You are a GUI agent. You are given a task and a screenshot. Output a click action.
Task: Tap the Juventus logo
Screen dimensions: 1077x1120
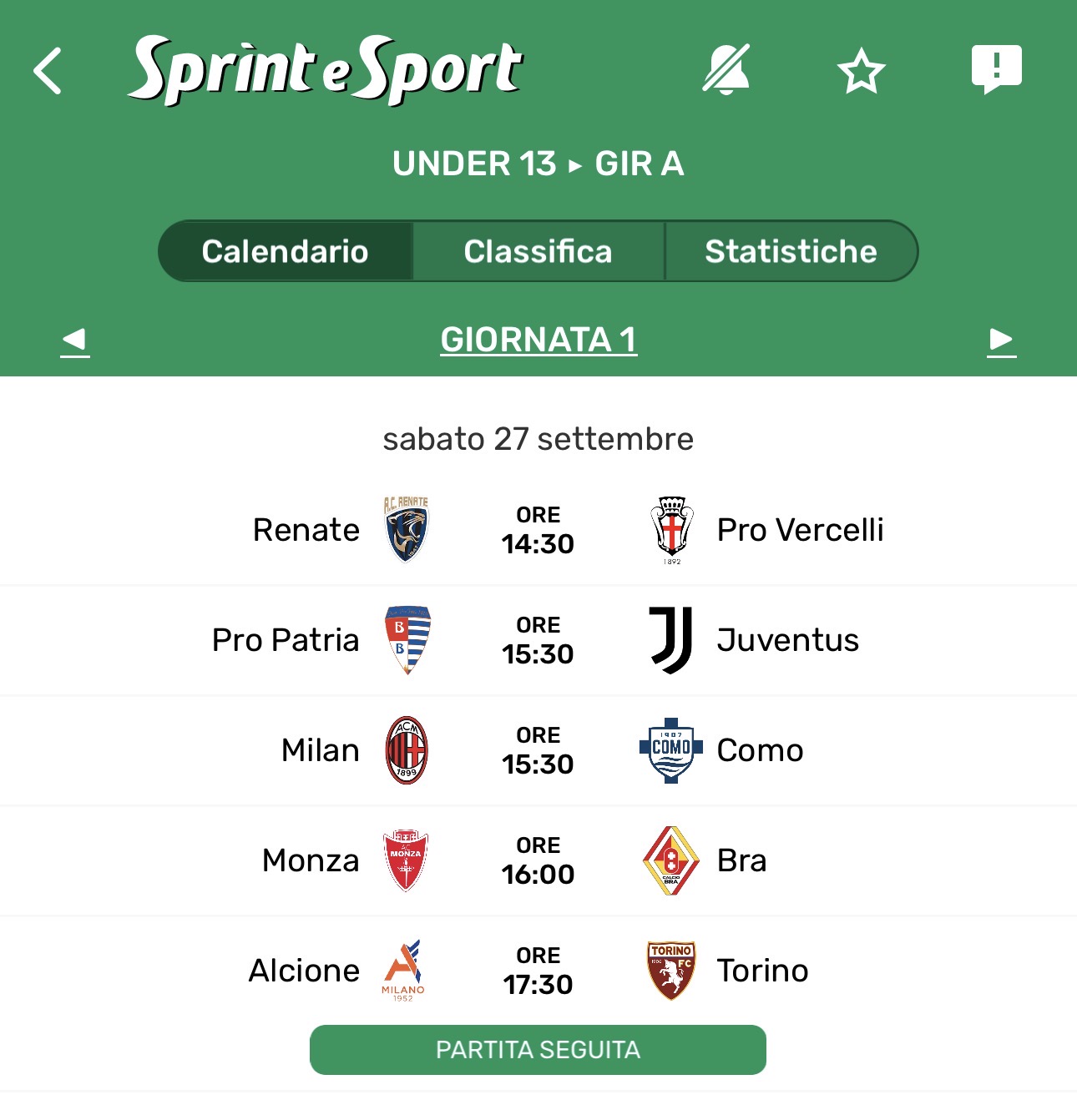671,640
